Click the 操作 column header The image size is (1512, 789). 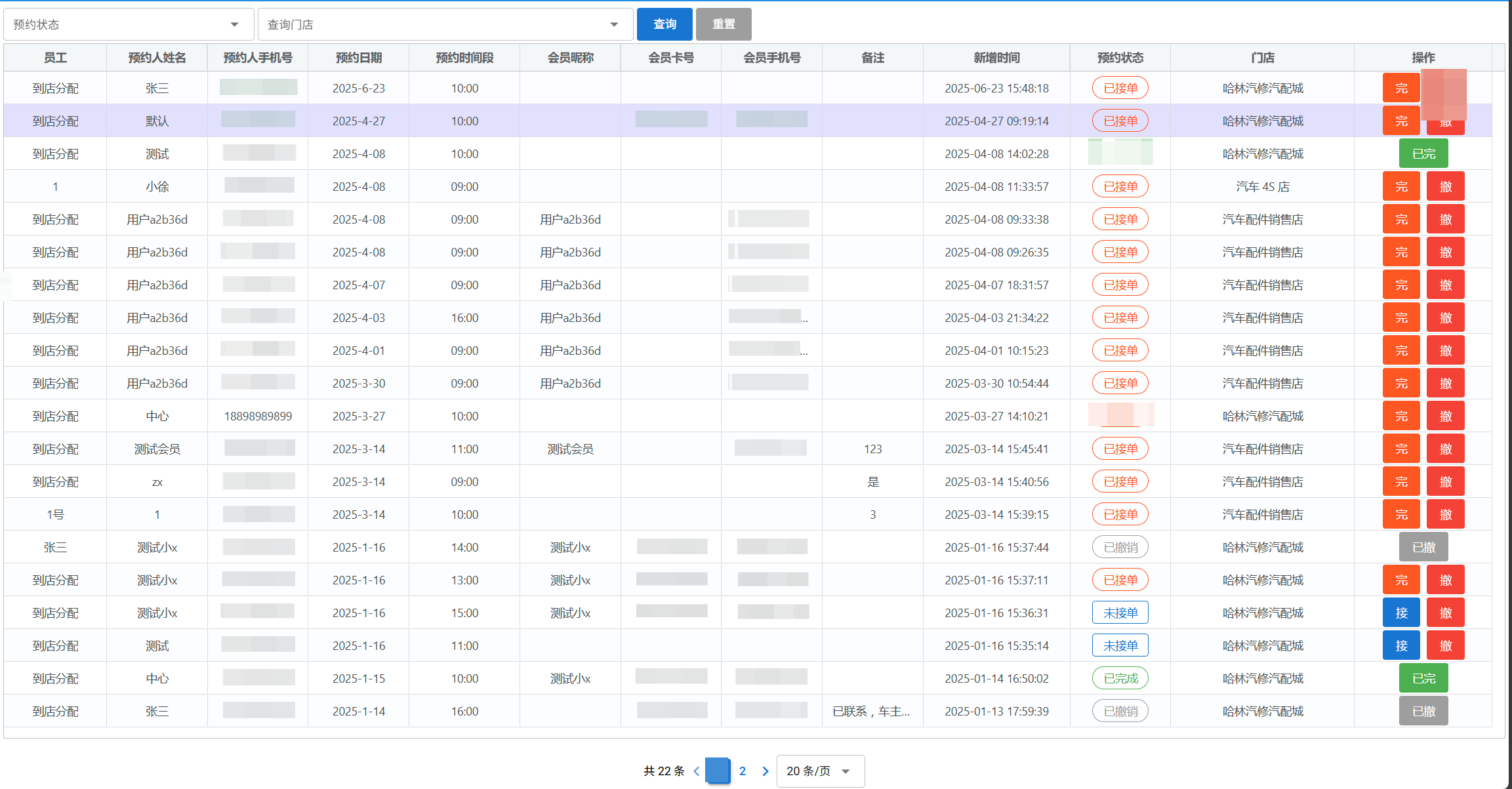pos(1423,58)
